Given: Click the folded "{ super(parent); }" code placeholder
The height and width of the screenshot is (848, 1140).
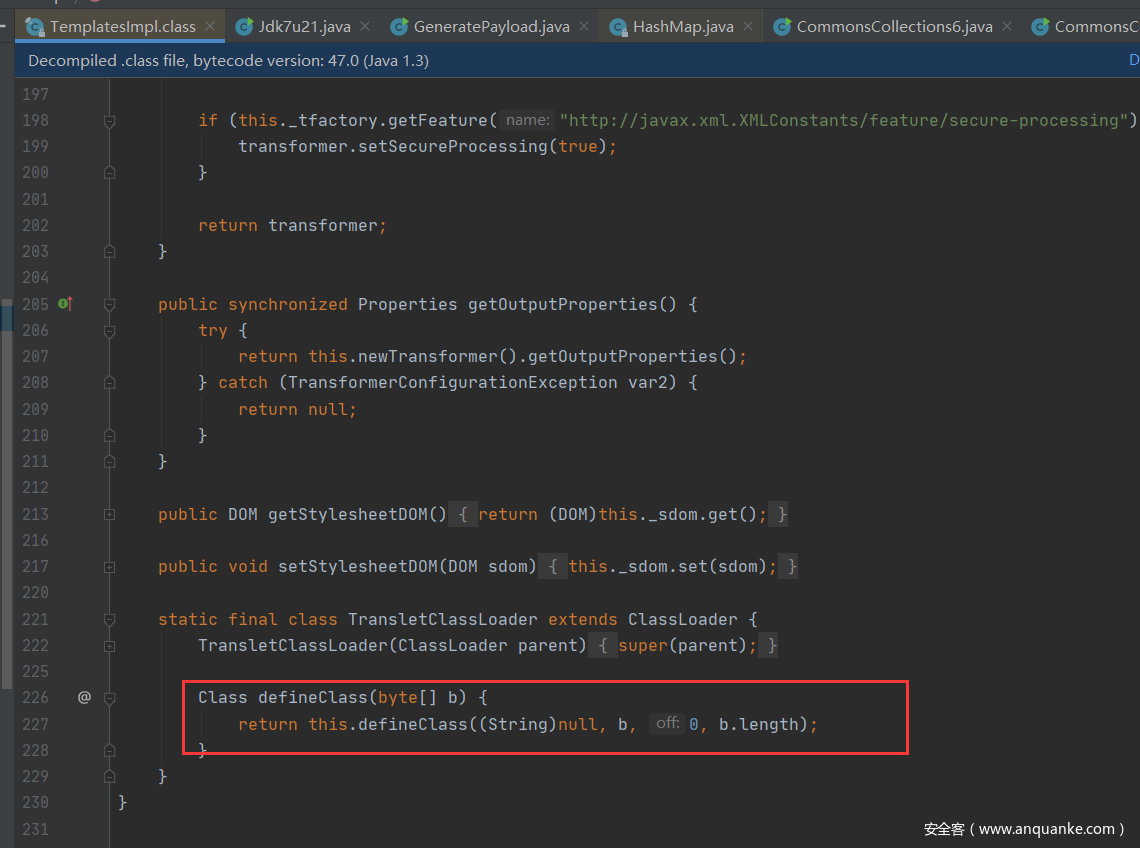Looking at the screenshot, I should 688,645.
